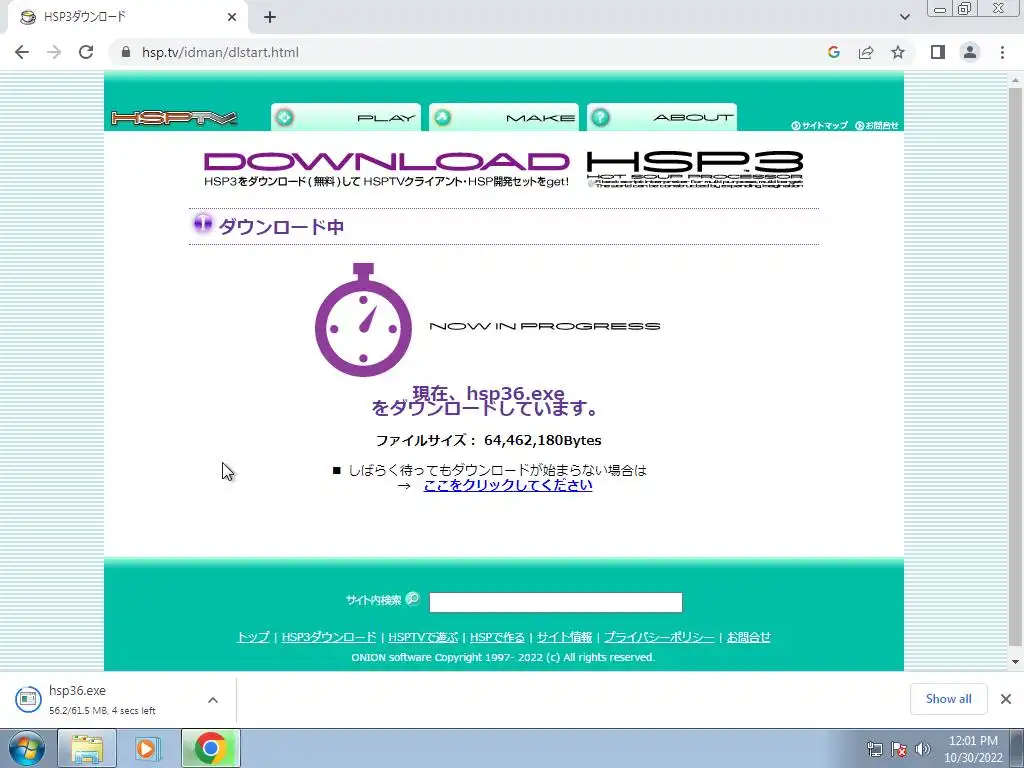Viewport: 1024px width, 768px height.
Task: Click the address bar URL
Action: [x=220, y=52]
